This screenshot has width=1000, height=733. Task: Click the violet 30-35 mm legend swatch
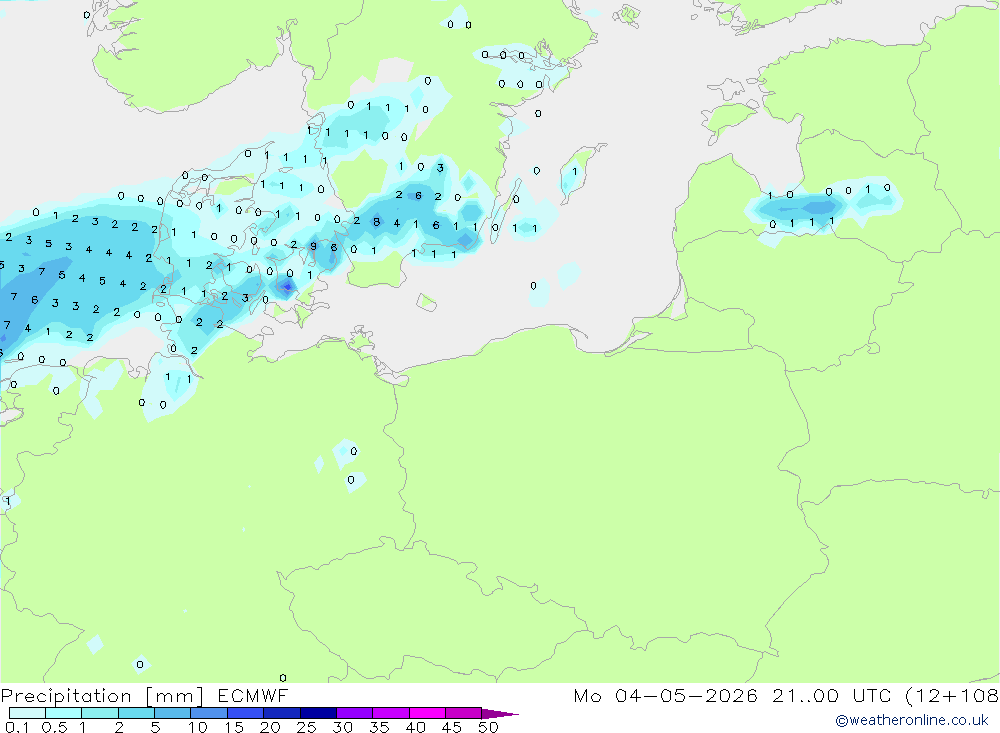[x=354, y=713]
